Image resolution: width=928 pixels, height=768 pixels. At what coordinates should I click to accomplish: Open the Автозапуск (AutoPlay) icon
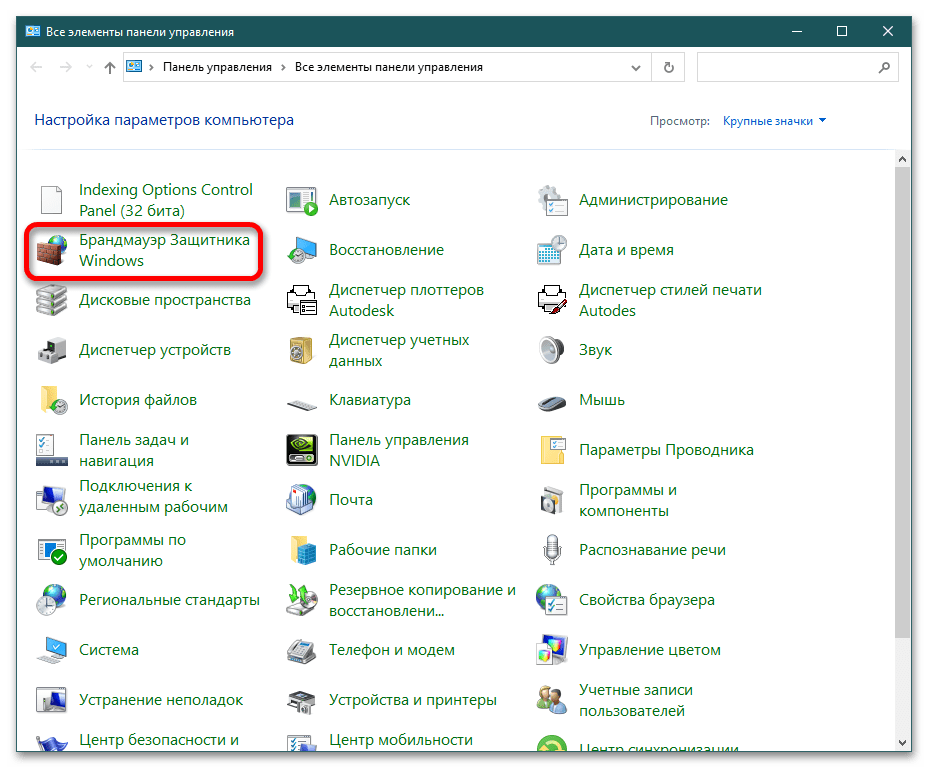tap(302, 200)
